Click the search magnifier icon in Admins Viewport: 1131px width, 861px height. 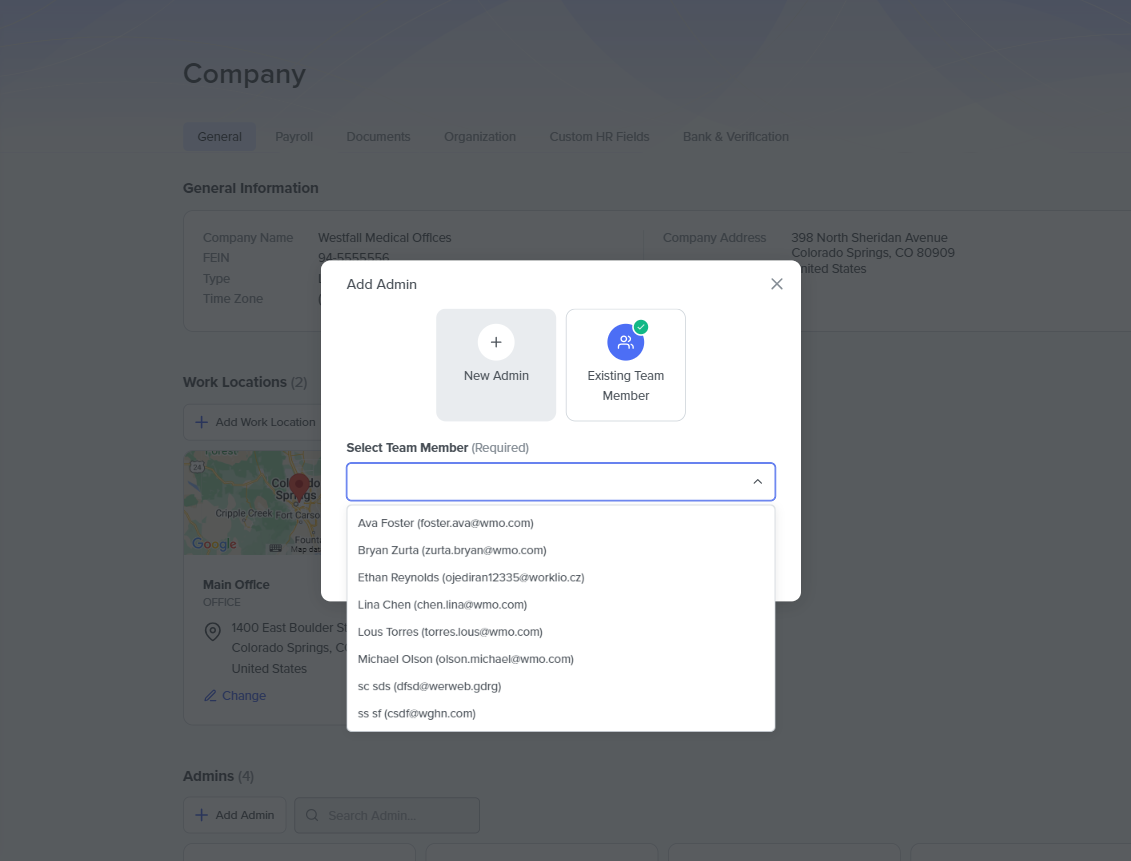(x=313, y=815)
